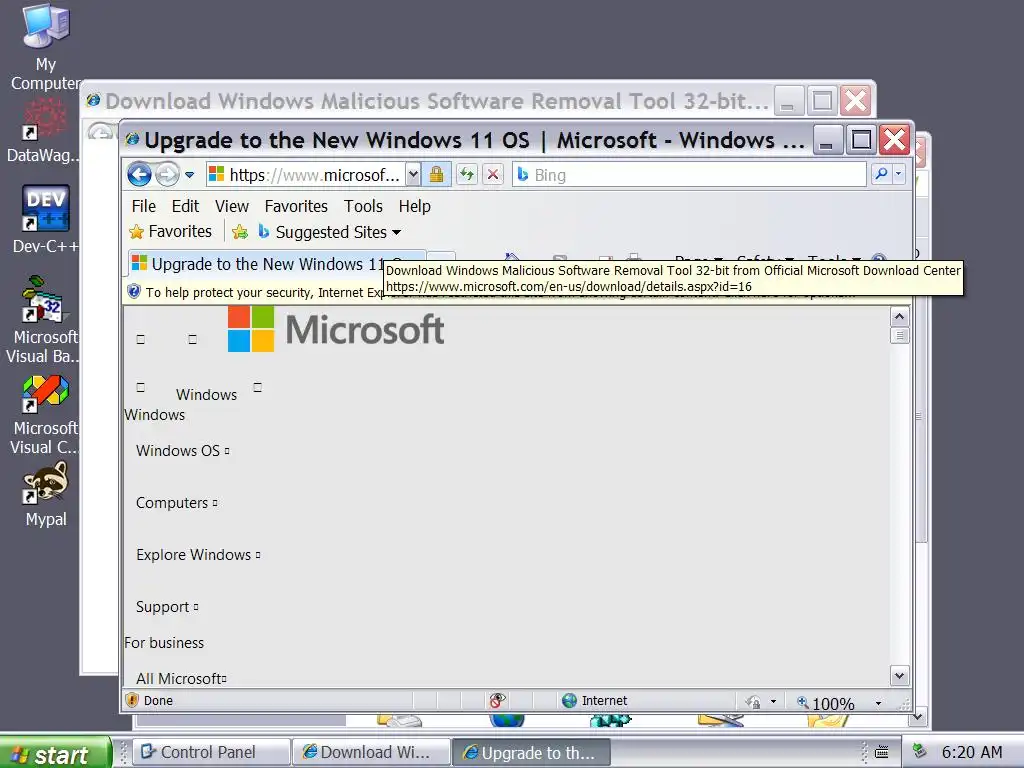Screen dimensions: 1024x768
Task: Open the search provider dropdown arrow
Action: point(899,174)
